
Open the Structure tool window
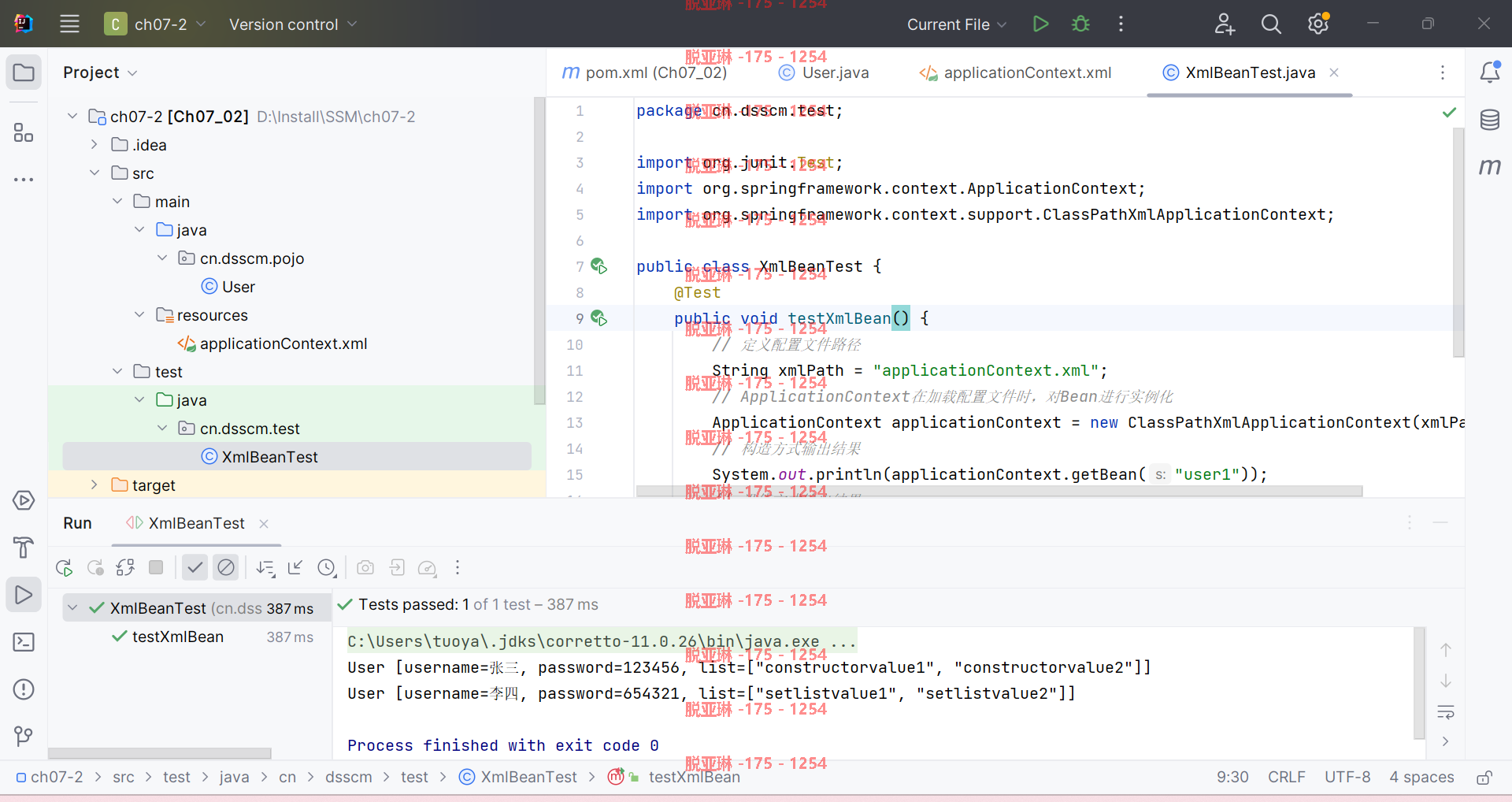24,132
